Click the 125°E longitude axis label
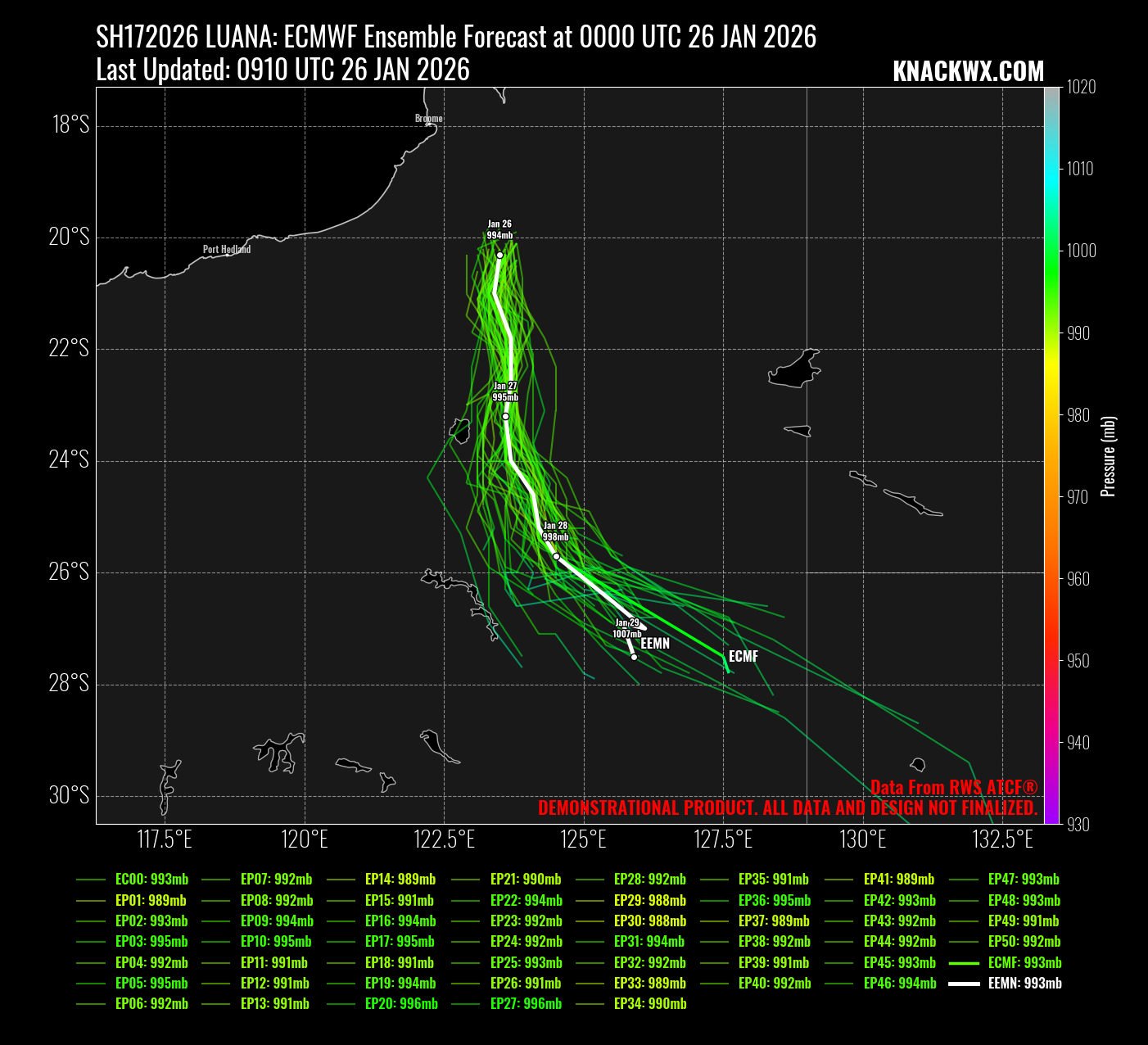 [x=585, y=839]
